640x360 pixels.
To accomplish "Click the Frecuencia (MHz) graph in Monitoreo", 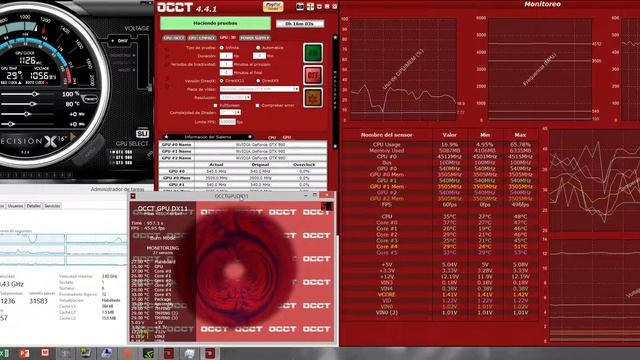I will pos(540,69).
